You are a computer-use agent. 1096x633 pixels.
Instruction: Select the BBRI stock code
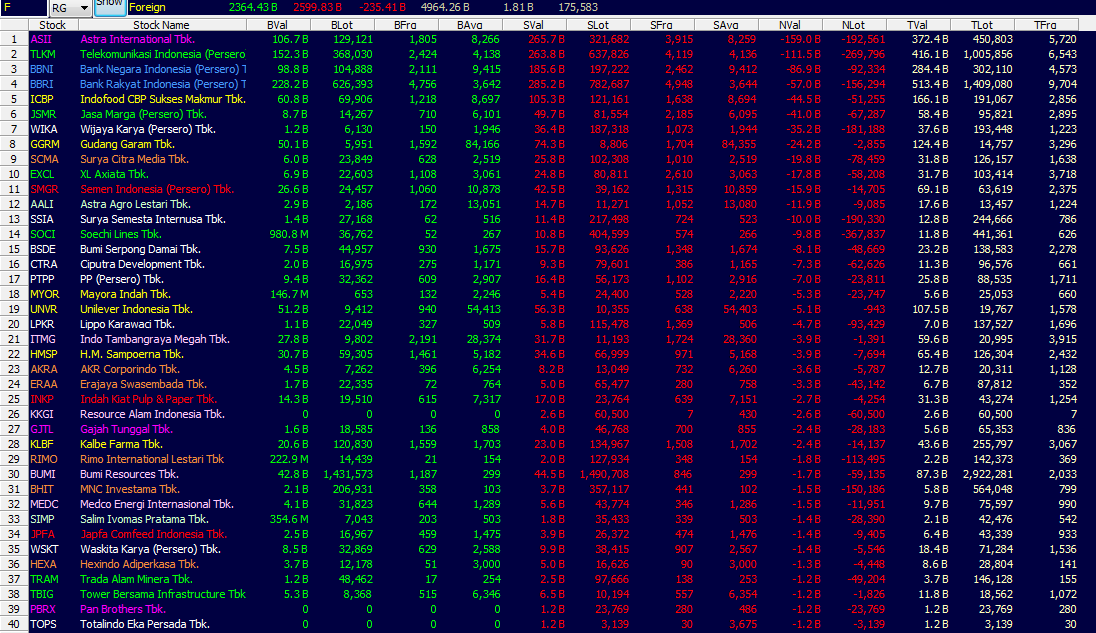pyautogui.click(x=41, y=84)
